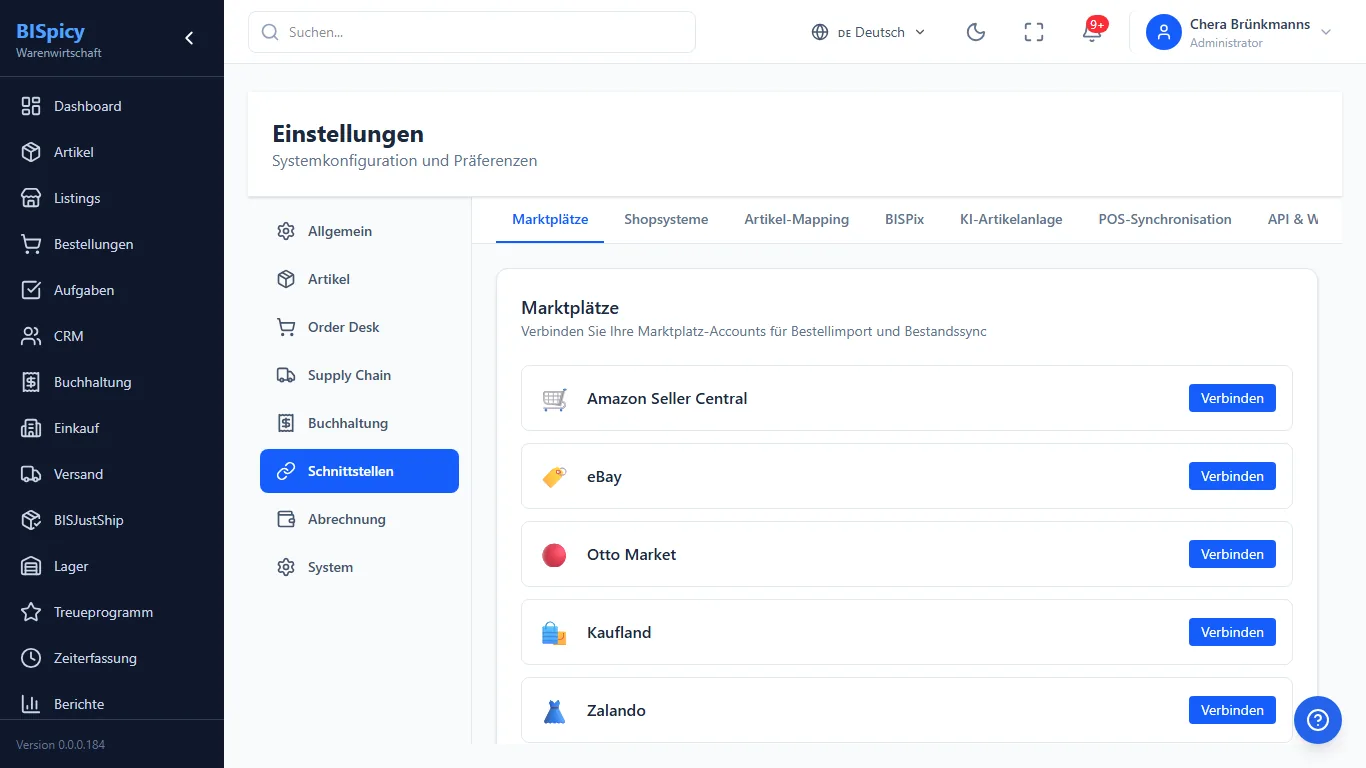Switch to the Shopsysteme tab

click(666, 219)
